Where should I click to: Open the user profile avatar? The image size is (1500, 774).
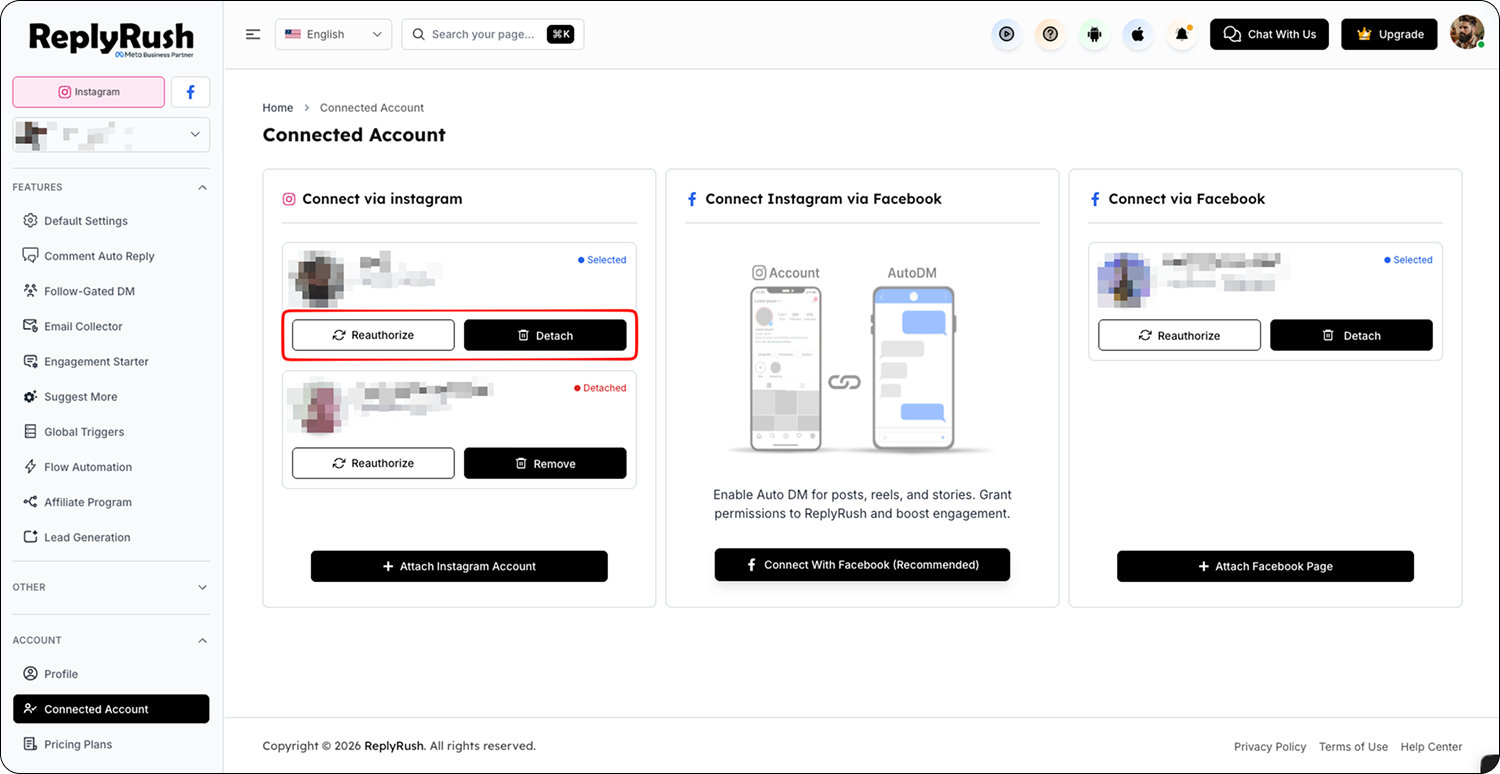click(1467, 33)
